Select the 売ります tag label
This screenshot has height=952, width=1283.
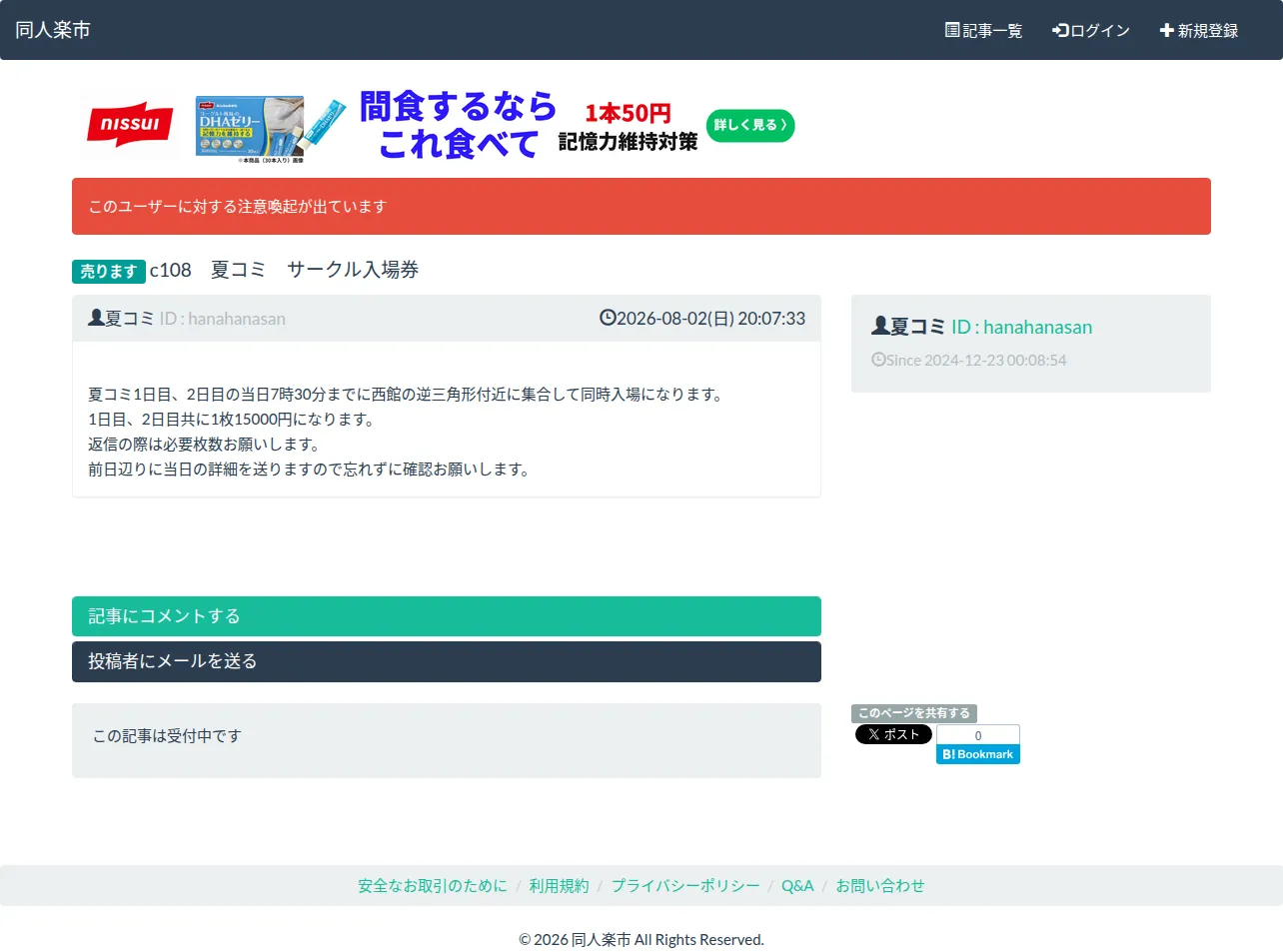(x=109, y=272)
